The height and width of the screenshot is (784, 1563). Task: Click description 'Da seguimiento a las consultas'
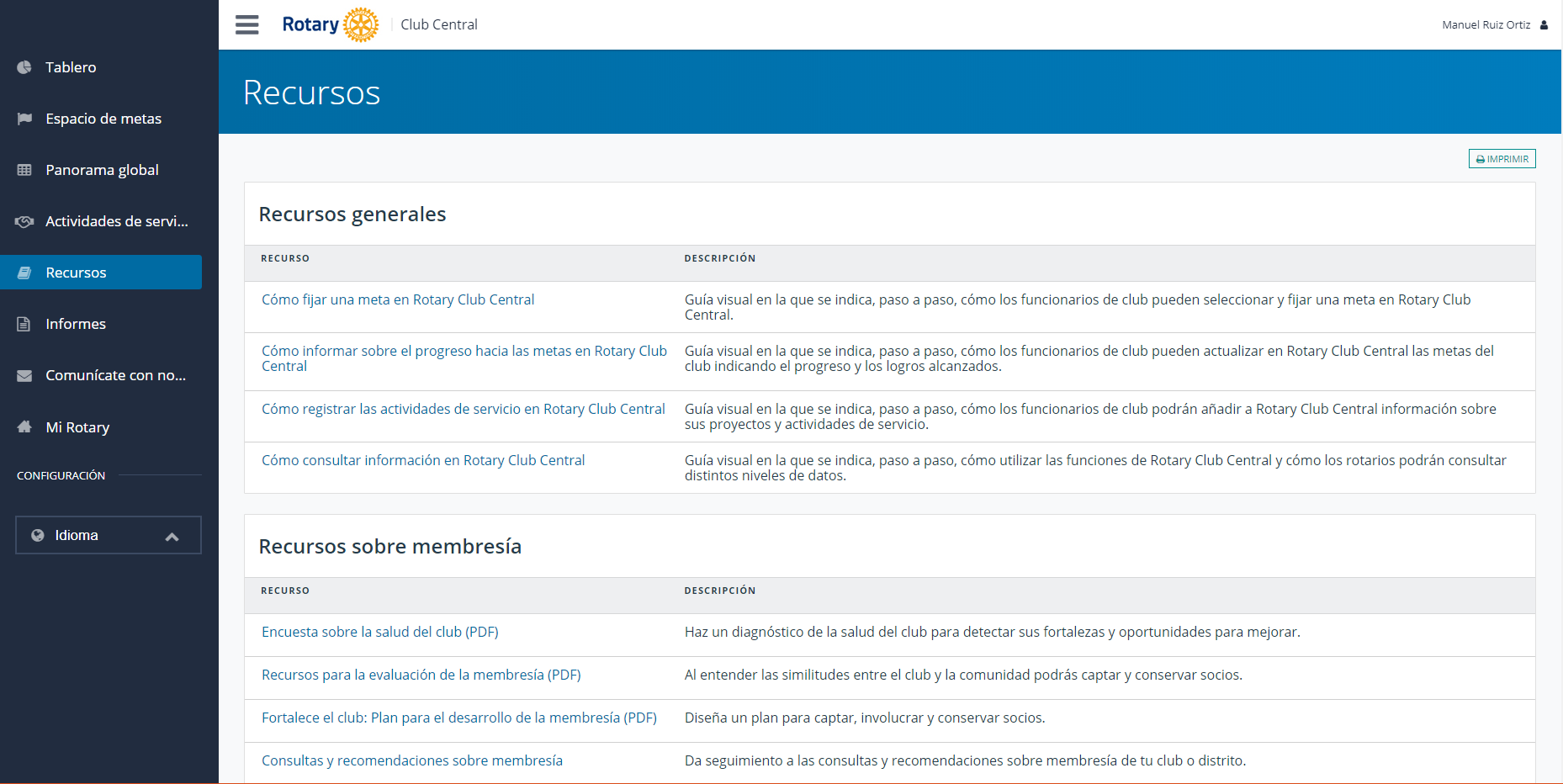pos(965,760)
